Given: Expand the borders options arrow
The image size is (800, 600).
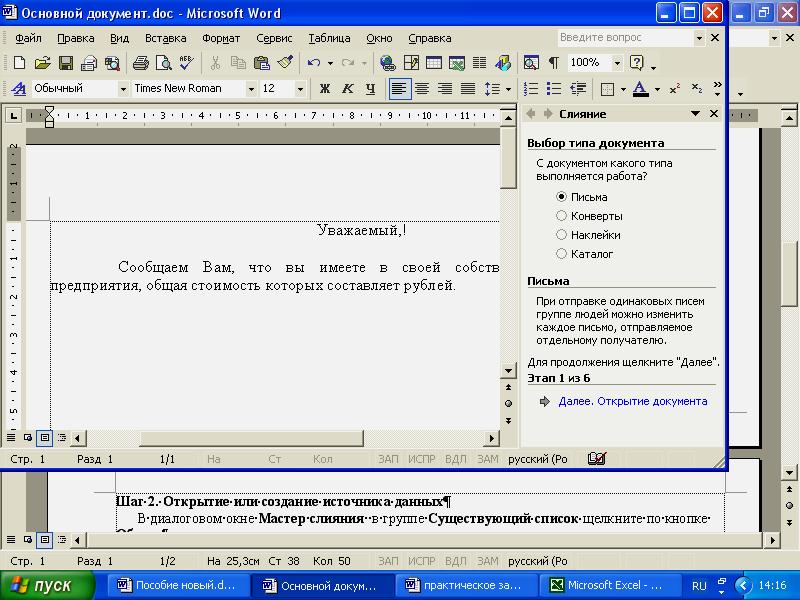Looking at the screenshot, I should [x=623, y=89].
